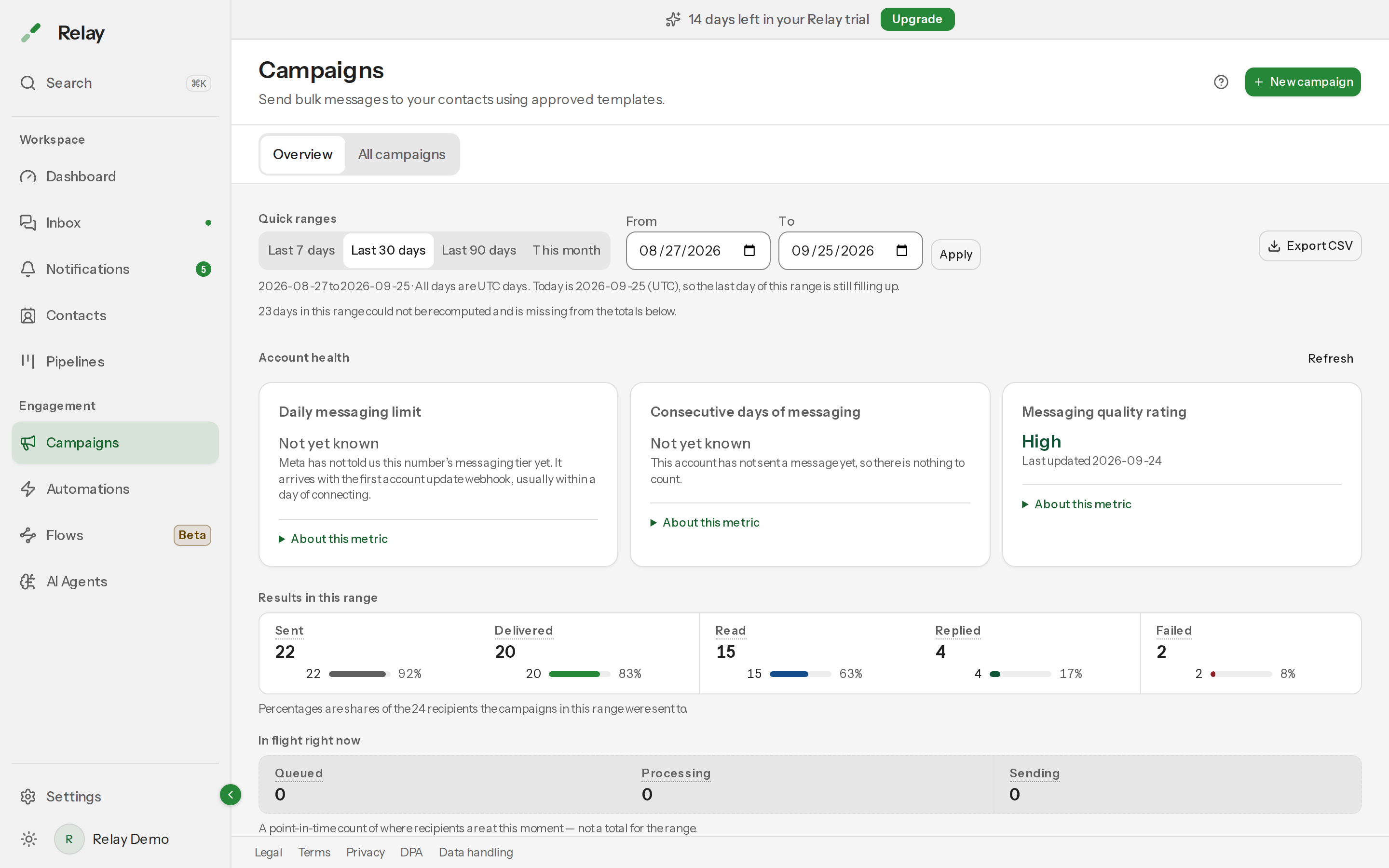Open Dashboard in the sidebar
This screenshot has width=1389, height=868.
(x=115, y=176)
